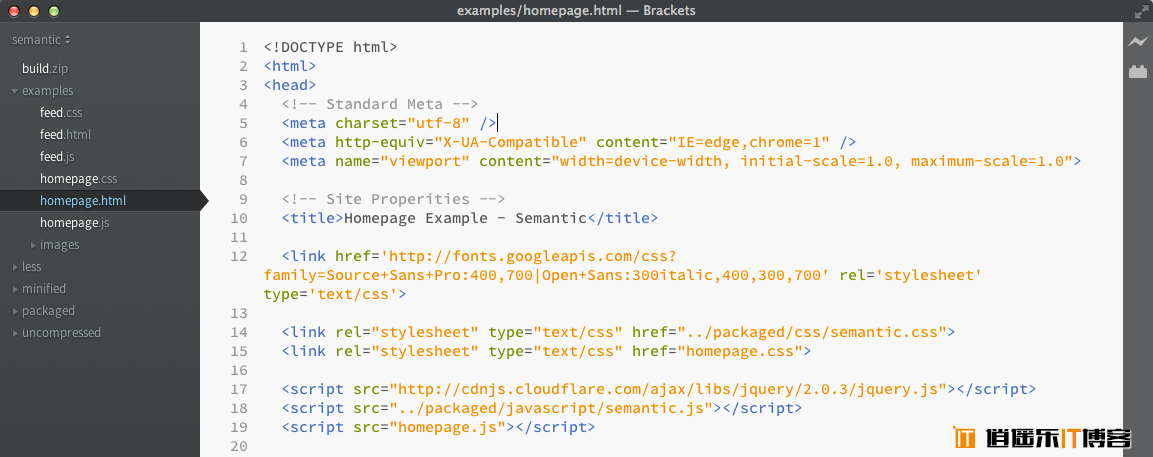Expand the uncompressed folder

[57, 333]
